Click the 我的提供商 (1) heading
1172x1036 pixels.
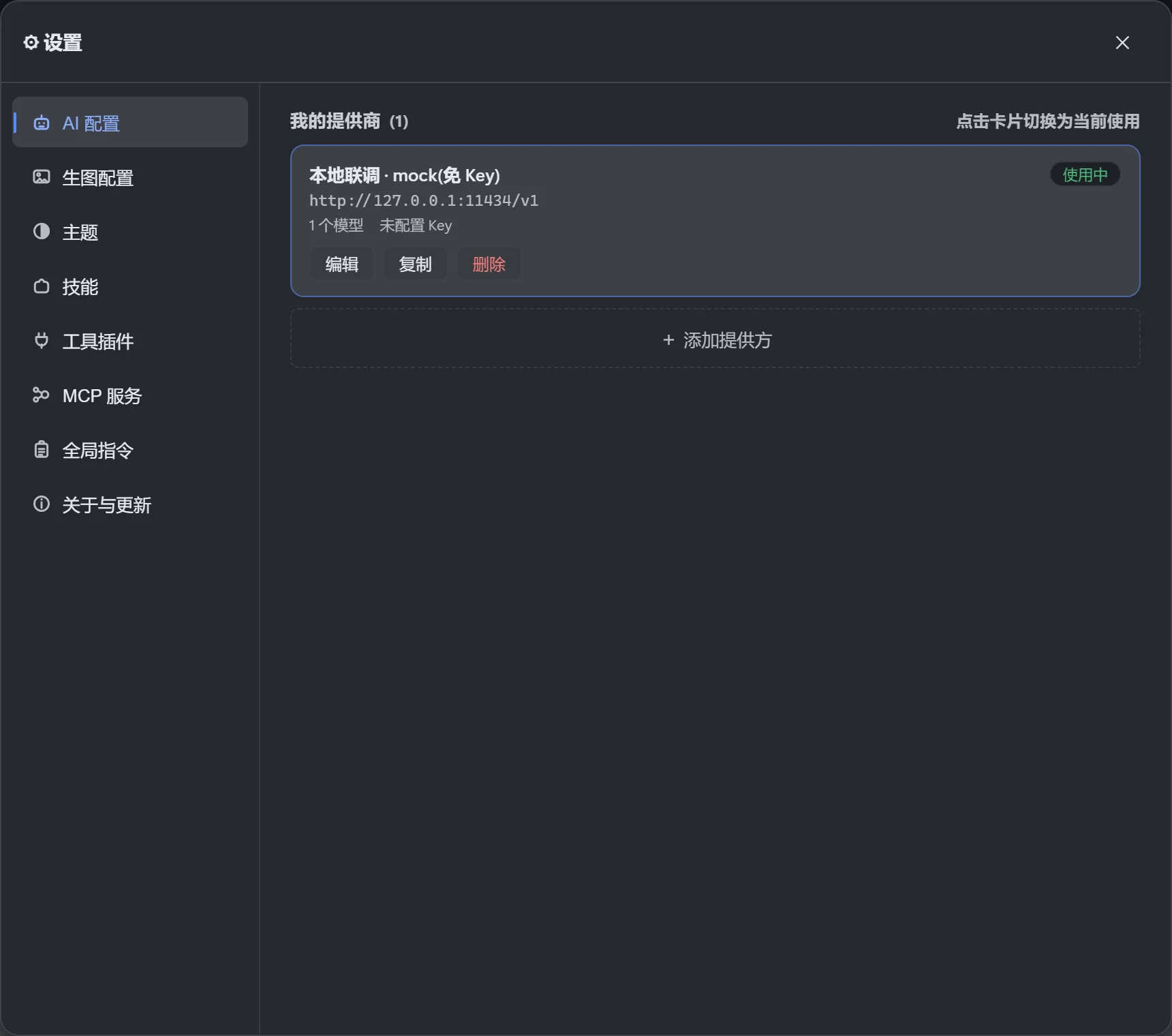pos(350,121)
